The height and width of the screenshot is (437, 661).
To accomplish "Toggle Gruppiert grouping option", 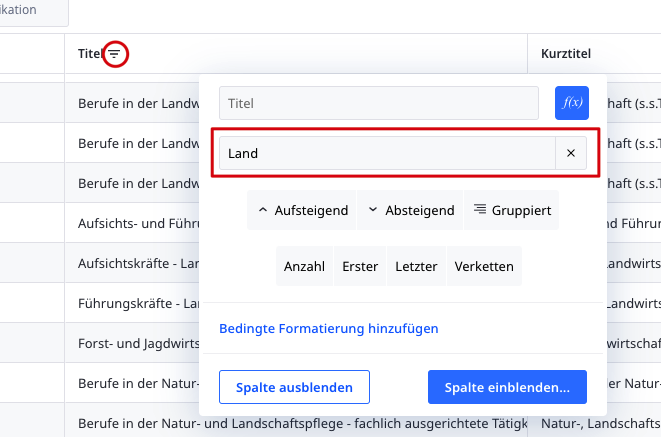I will [512, 210].
